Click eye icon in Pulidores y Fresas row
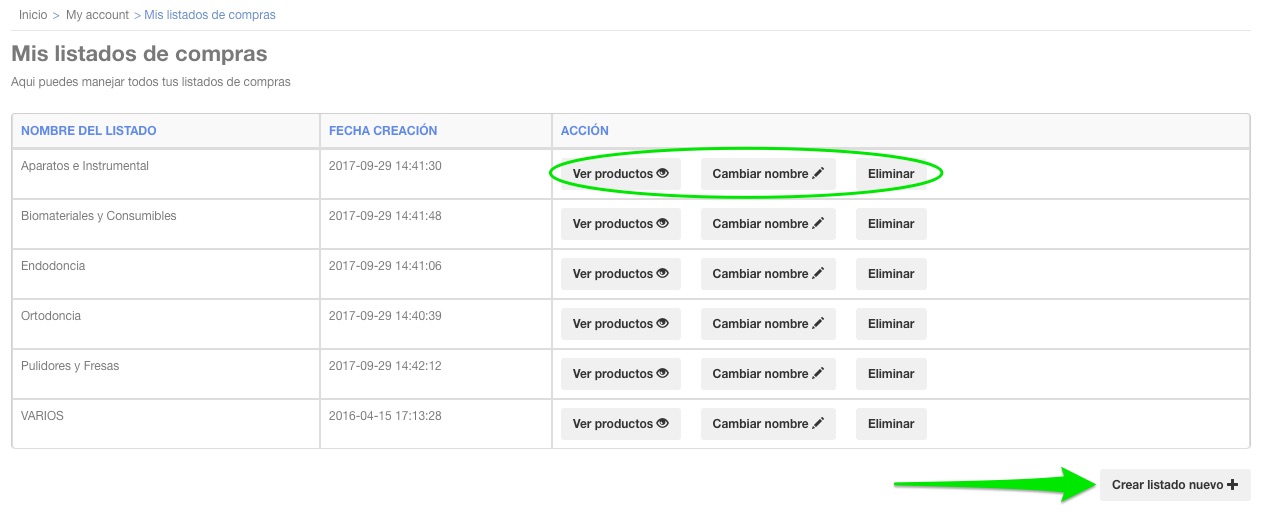This screenshot has width=1263, height=516. [x=662, y=373]
